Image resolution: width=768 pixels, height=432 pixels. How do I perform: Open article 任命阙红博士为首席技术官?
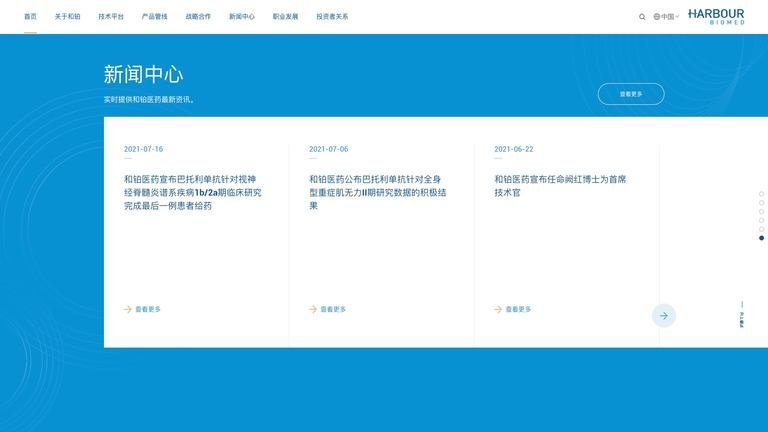[x=560, y=186]
